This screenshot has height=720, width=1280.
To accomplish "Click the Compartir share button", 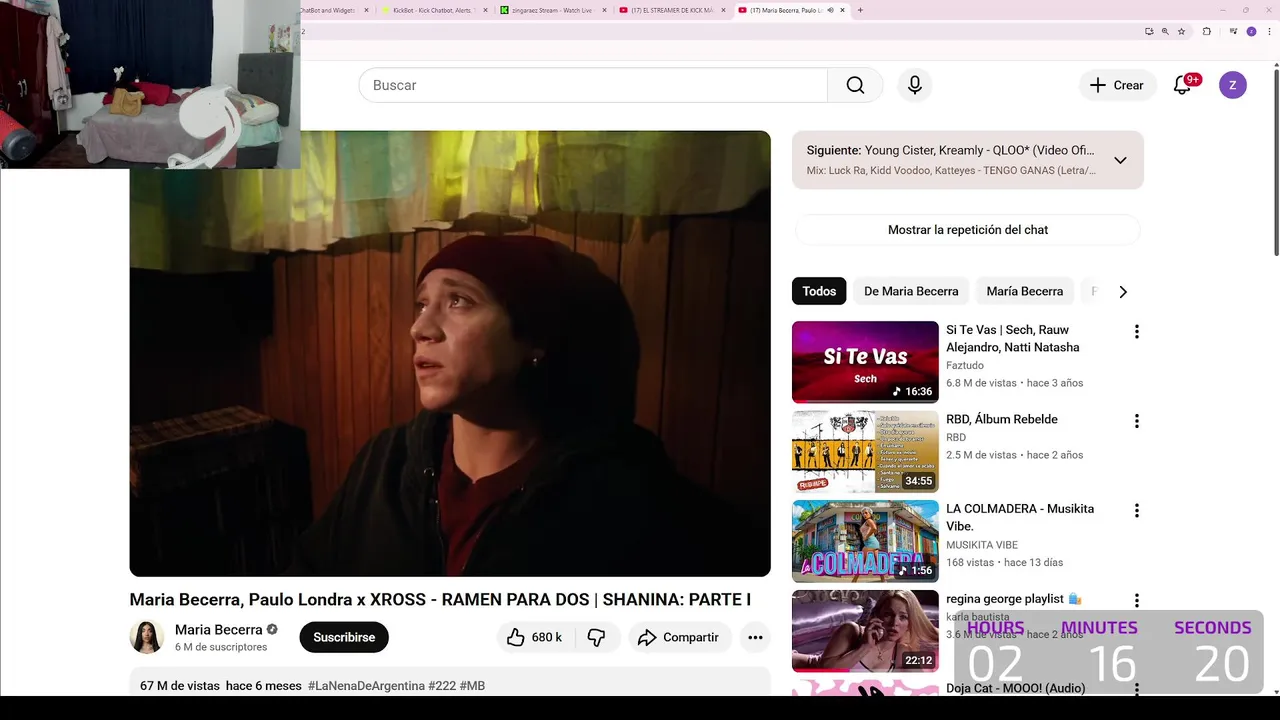I will [x=679, y=637].
